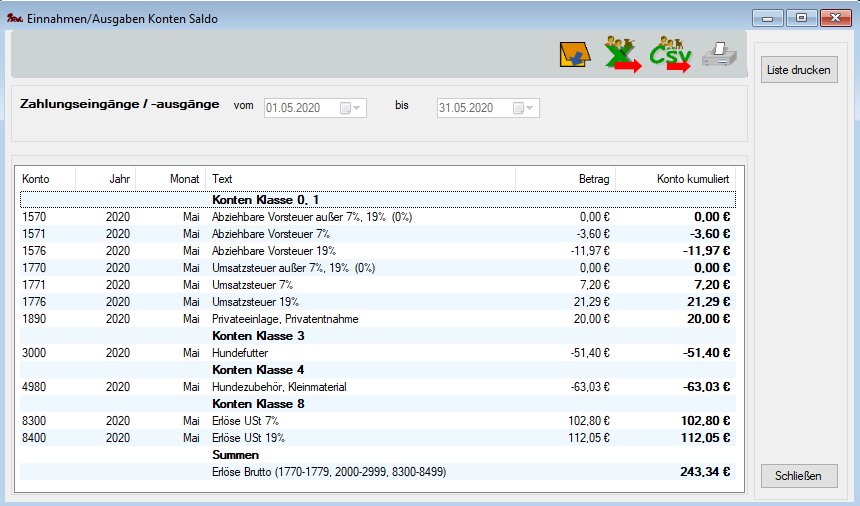Click the orange folder import icon
Screen dimensions: 860x506
point(574,55)
